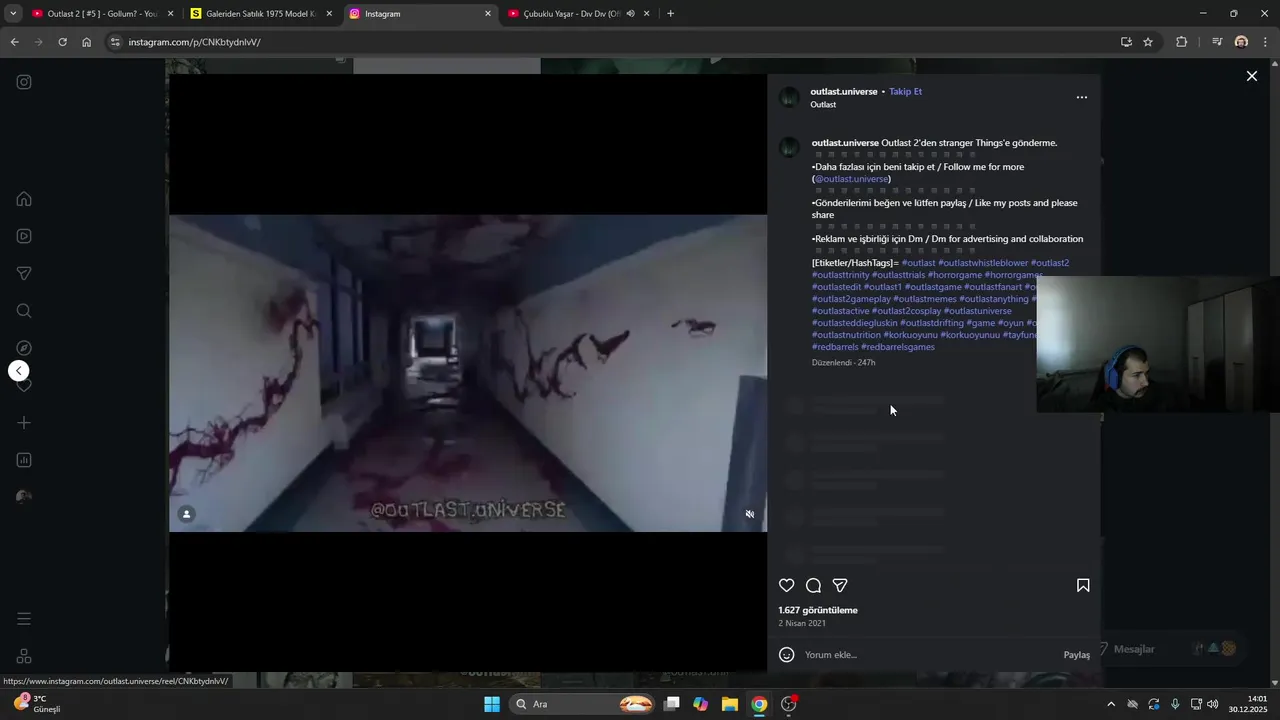Open Direct messages paper-plane icon in sidebar
1280x720 pixels.
[x=24, y=273]
